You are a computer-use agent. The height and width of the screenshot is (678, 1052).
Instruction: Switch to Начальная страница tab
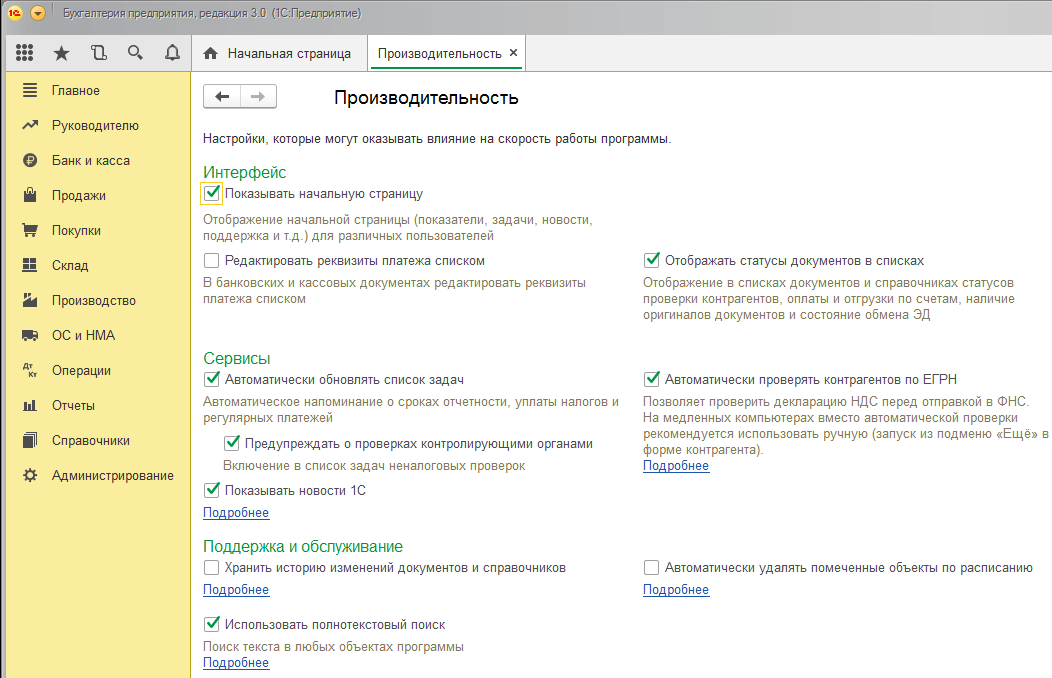click(x=288, y=53)
